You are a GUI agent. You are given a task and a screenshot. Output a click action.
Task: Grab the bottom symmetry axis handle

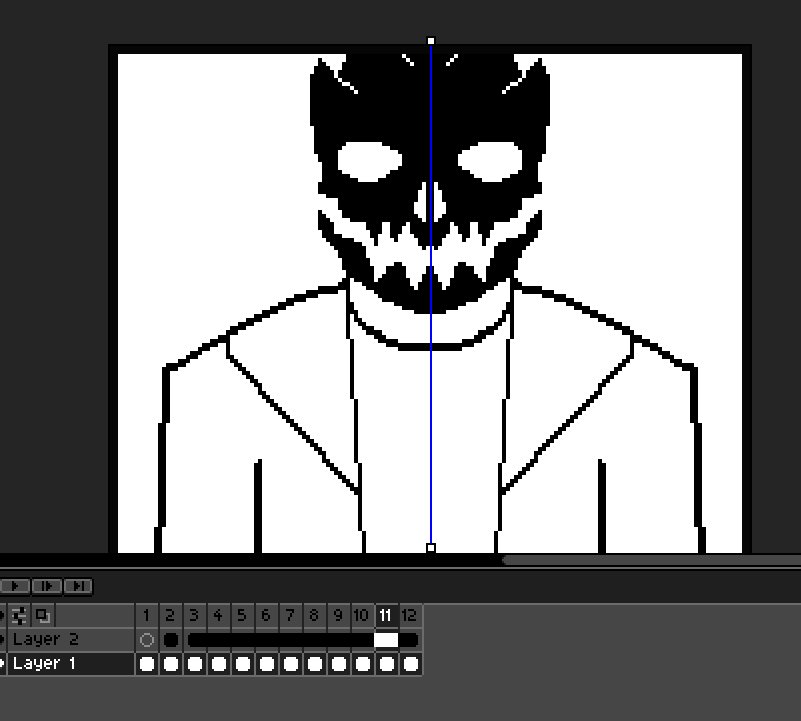pos(431,548)
